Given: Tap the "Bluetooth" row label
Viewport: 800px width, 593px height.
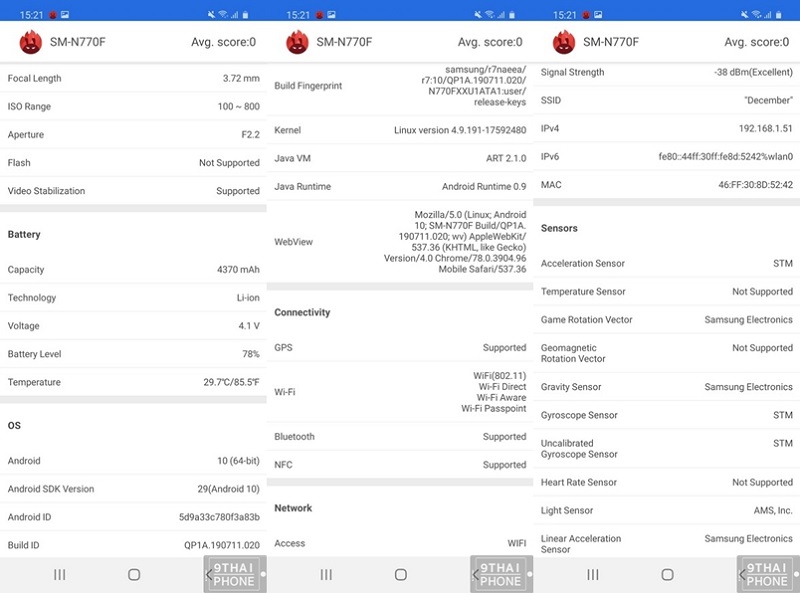Looking at the screenshot, I should [x=294, y=437].
